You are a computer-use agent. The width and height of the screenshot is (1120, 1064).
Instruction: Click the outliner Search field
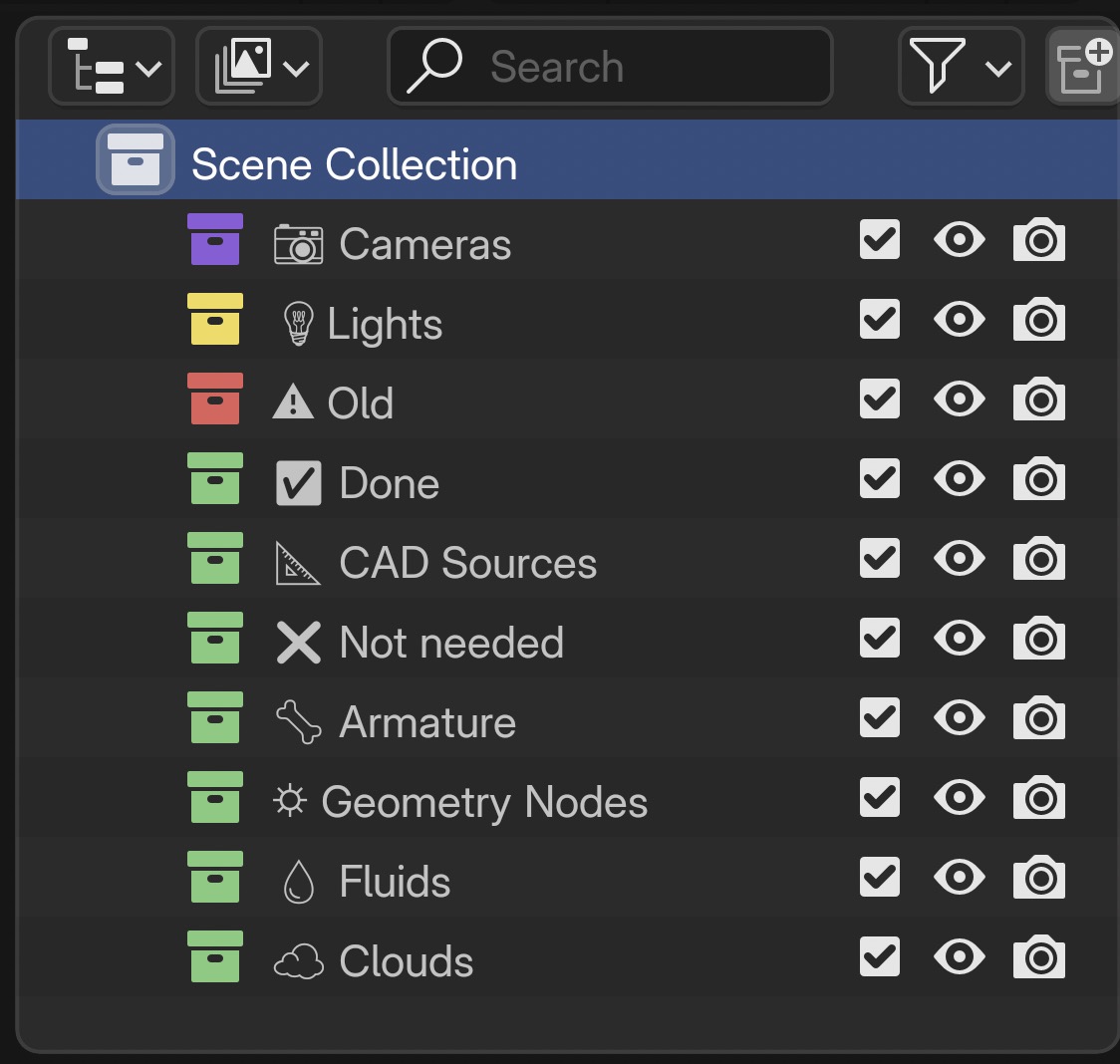pyautogui.click(x=610, y=67)
